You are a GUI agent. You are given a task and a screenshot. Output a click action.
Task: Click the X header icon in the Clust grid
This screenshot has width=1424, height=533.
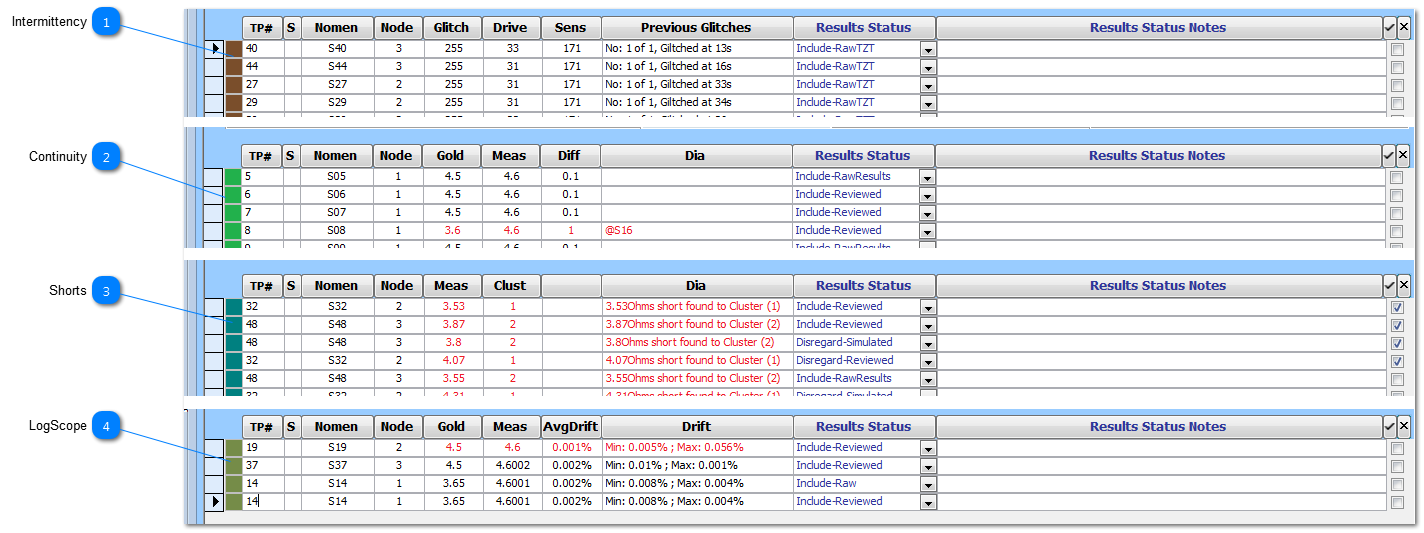coord(1403,285)
